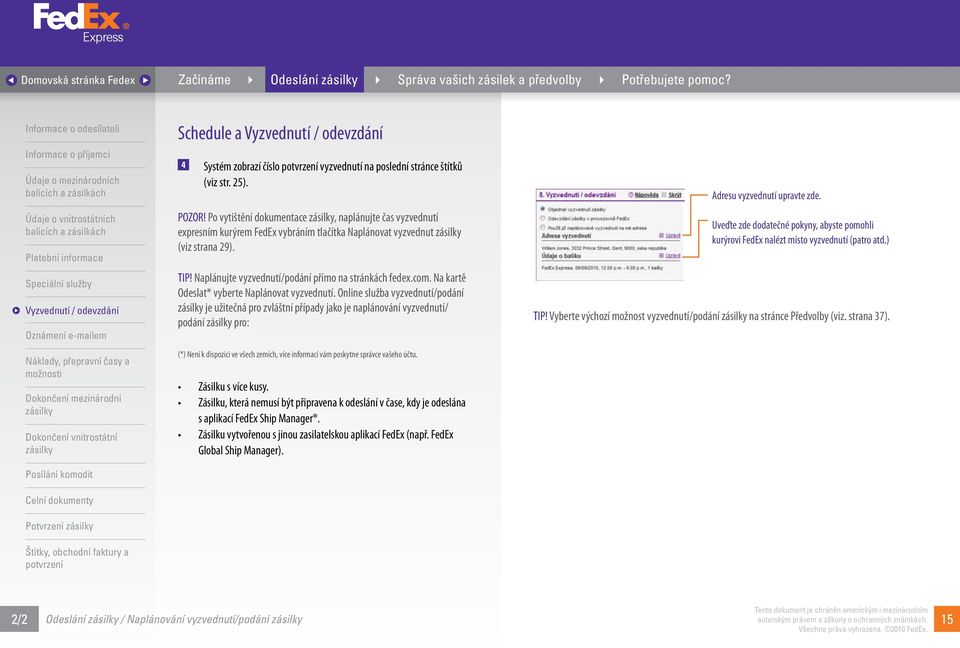Click bullet icon beside Vyzvednutí / odevzdání
The height and width of the screenshot is (648, 960).
tap(16, 311)
